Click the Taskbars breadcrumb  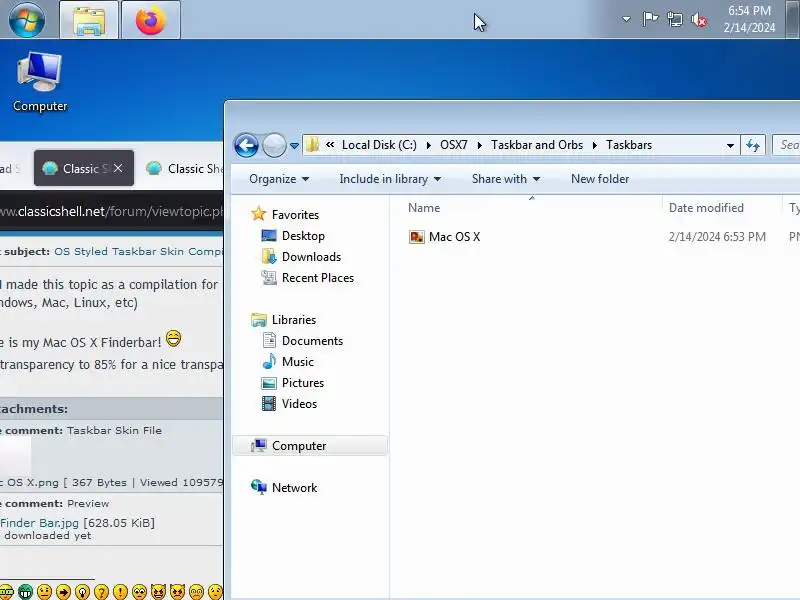pos(629,145)
